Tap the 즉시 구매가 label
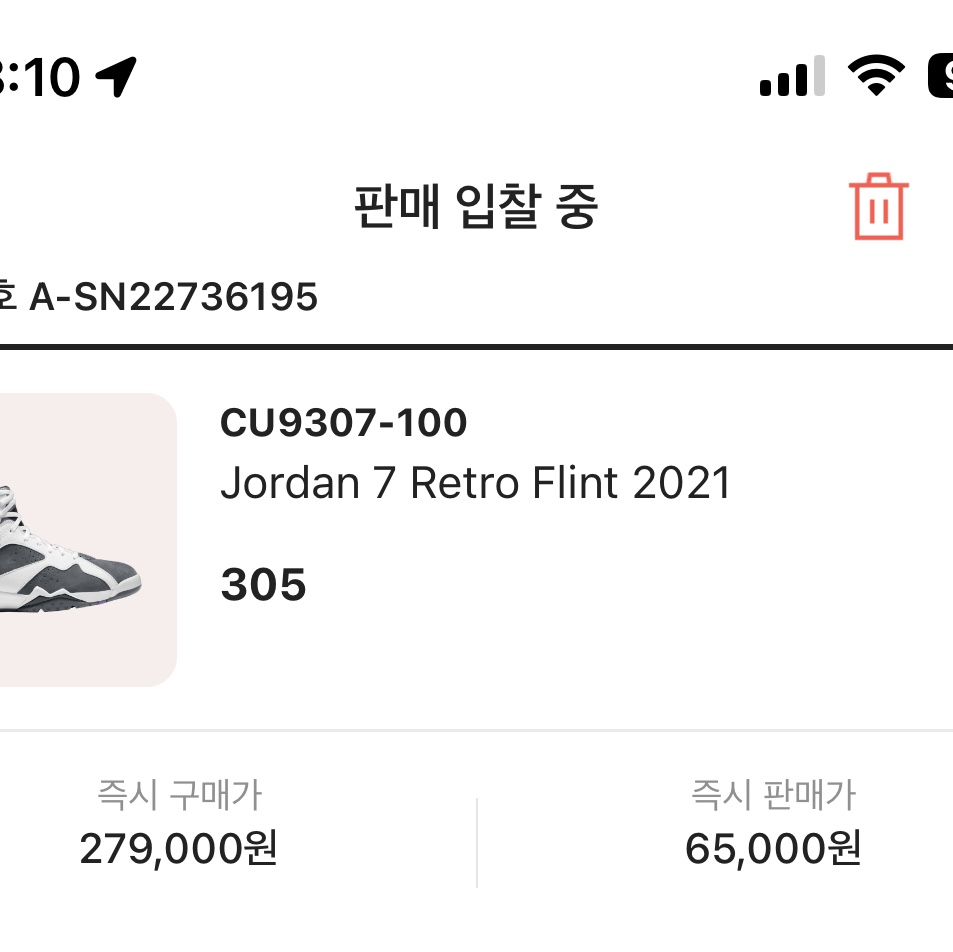The height and width of the screenshot is (952, 953). tap(179, 796)
